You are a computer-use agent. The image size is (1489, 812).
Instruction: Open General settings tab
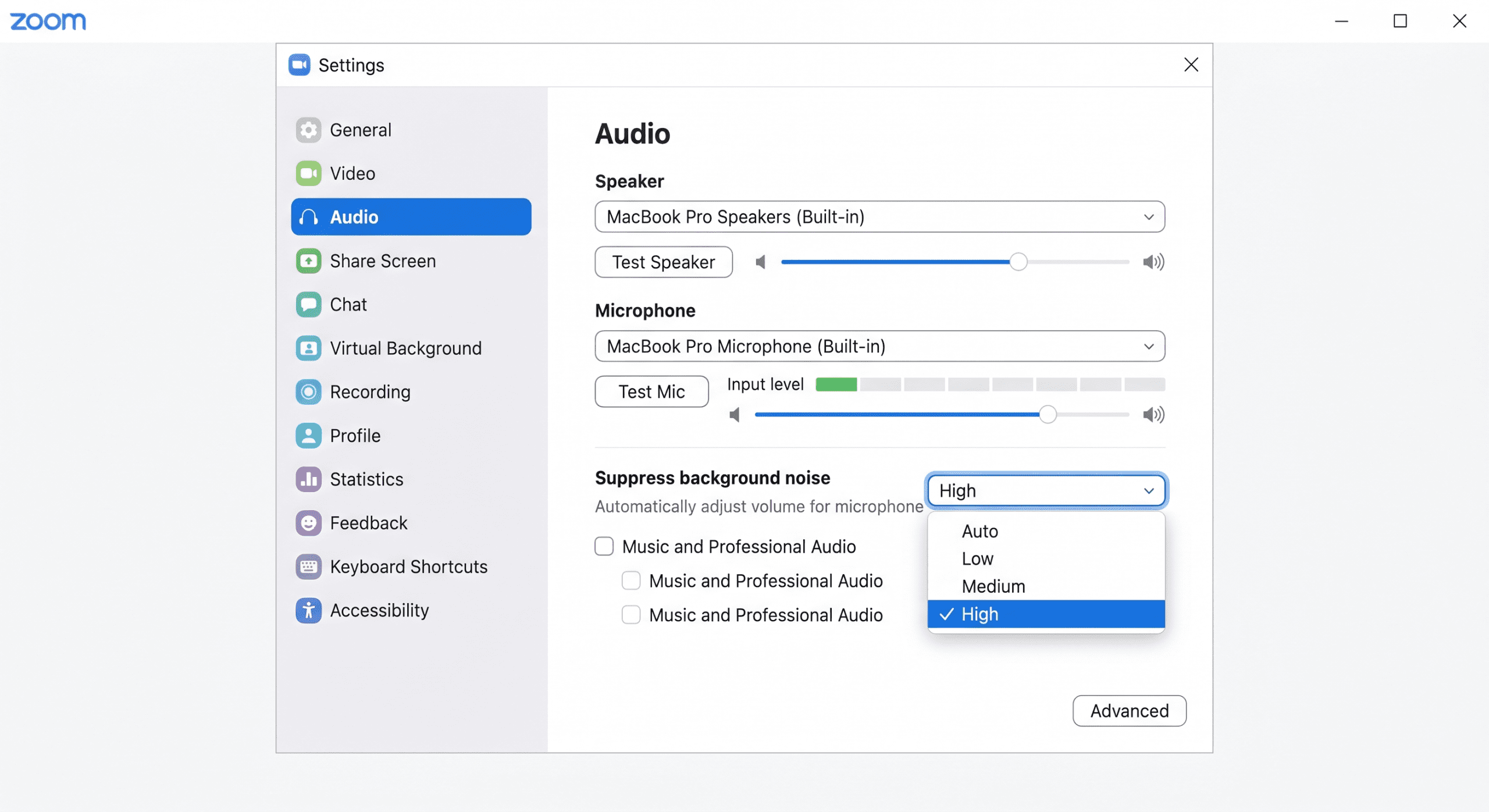click(x=411, y=130)
